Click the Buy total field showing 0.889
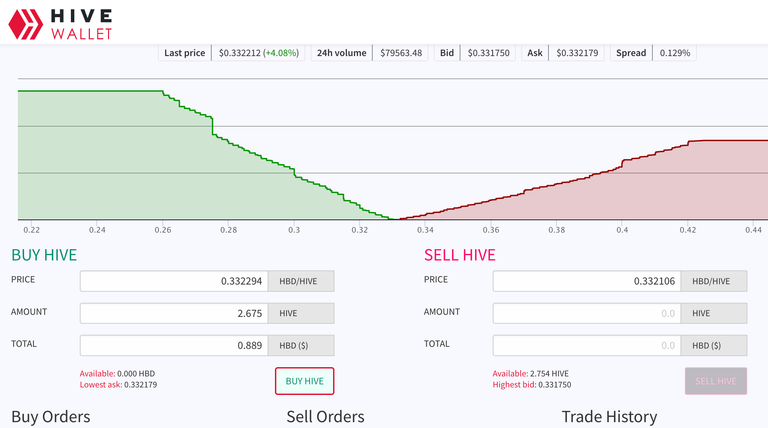 click(x=174, y=345)
